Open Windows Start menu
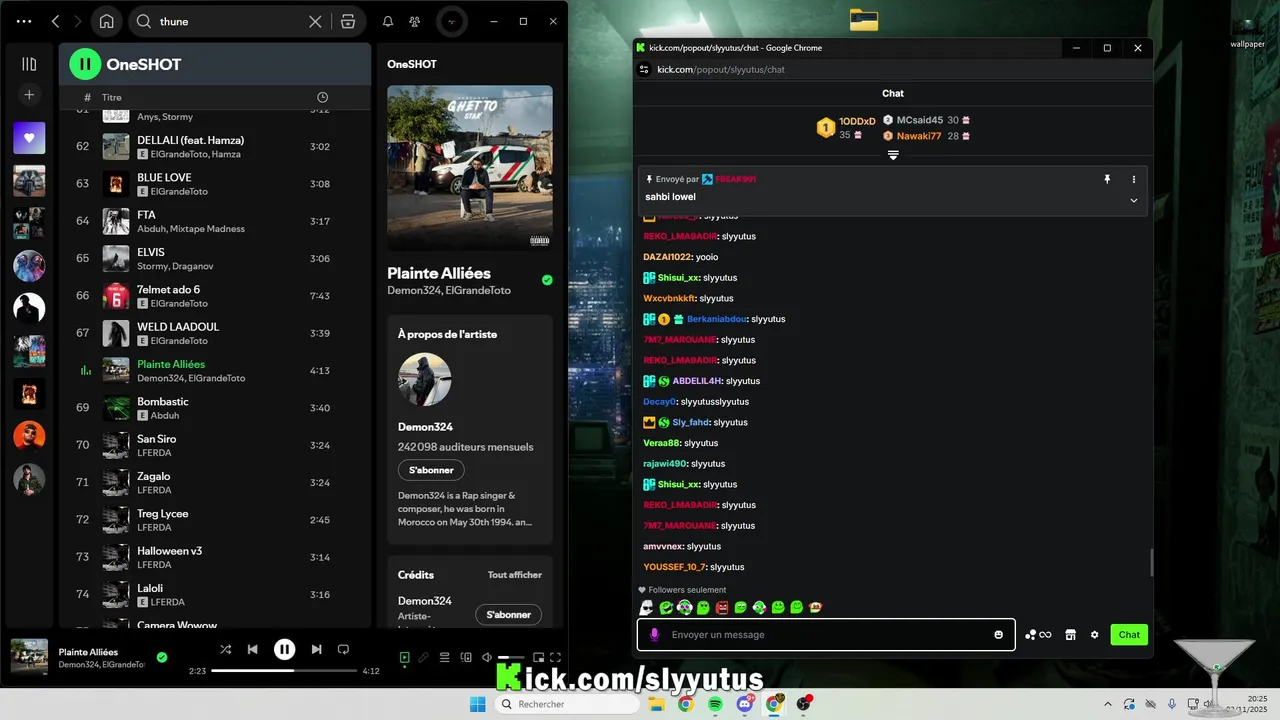The width and height of the screenshot is (1280, 720). coord(478,704)
